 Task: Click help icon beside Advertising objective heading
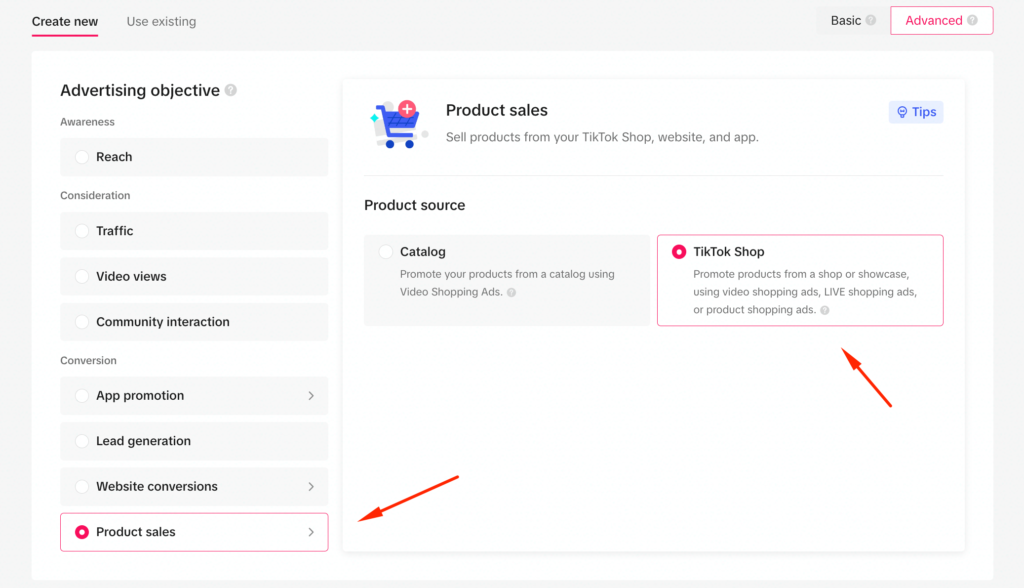click(x=231, y=90)
